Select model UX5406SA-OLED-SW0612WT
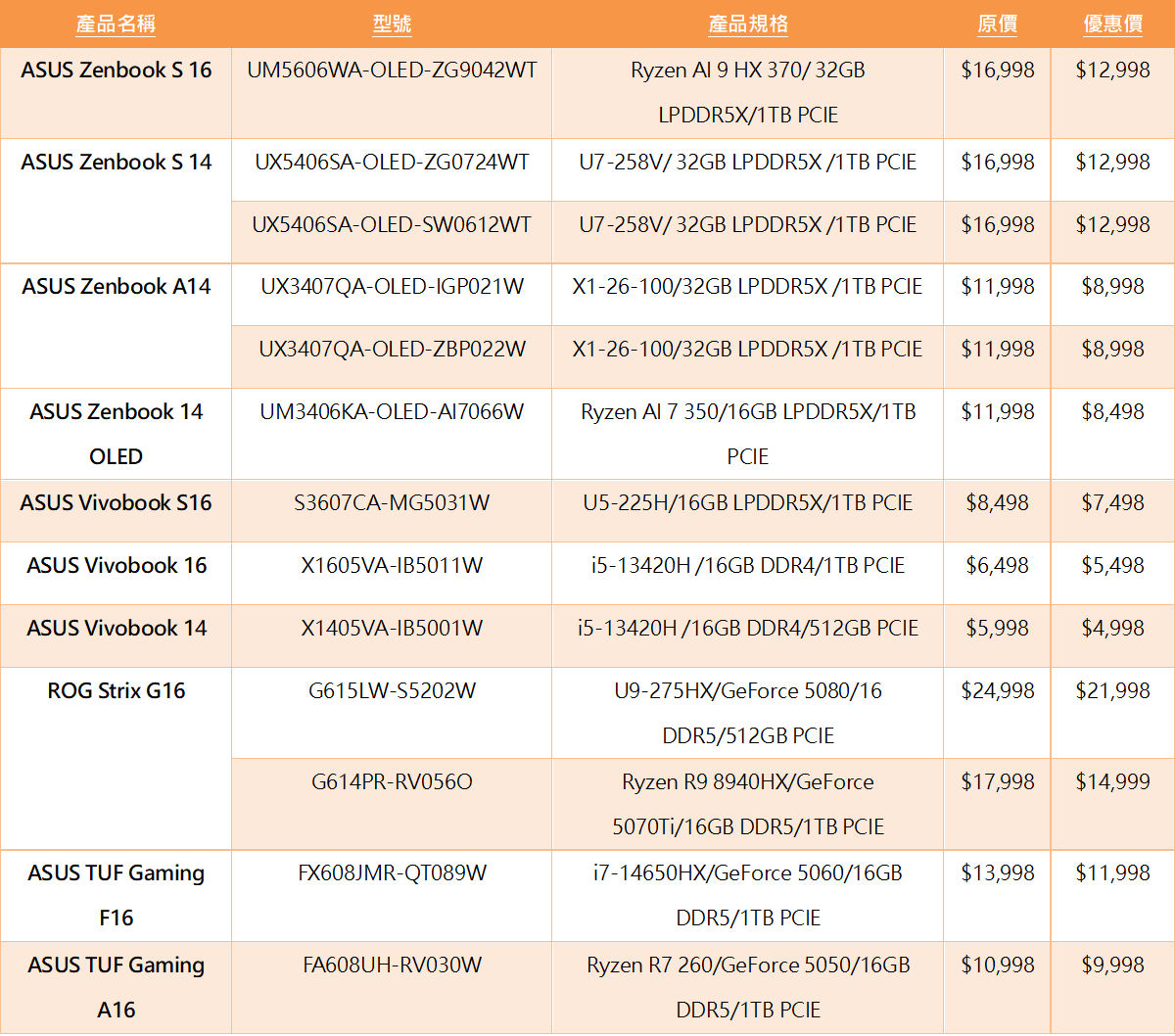The width and height of the screenshot is (1175, 1036). 392,224
